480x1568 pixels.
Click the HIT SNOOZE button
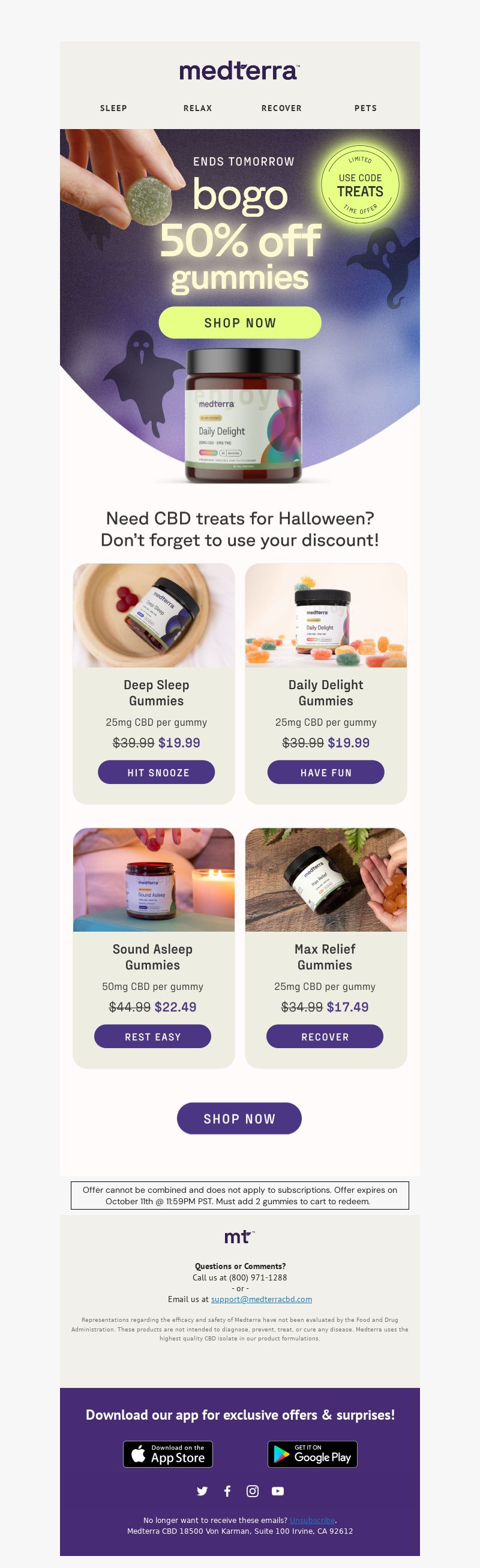157,772
